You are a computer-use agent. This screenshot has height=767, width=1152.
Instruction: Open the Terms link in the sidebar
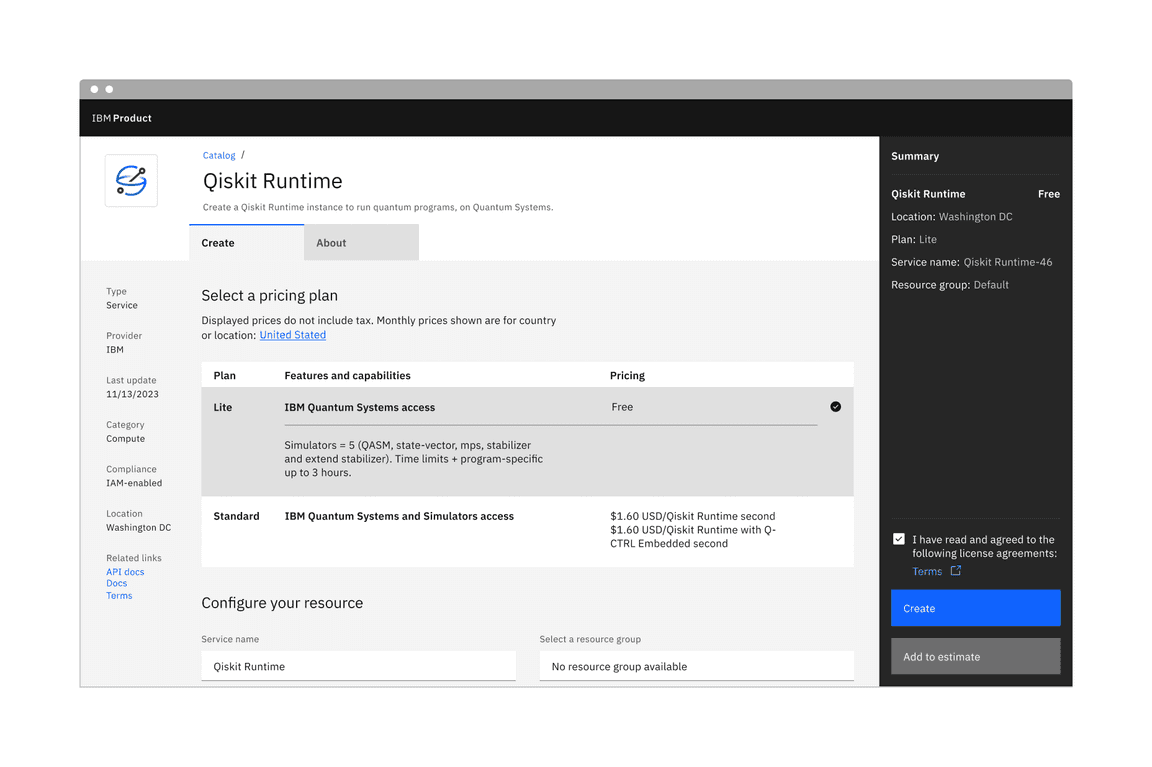click(x=118, y=595)
